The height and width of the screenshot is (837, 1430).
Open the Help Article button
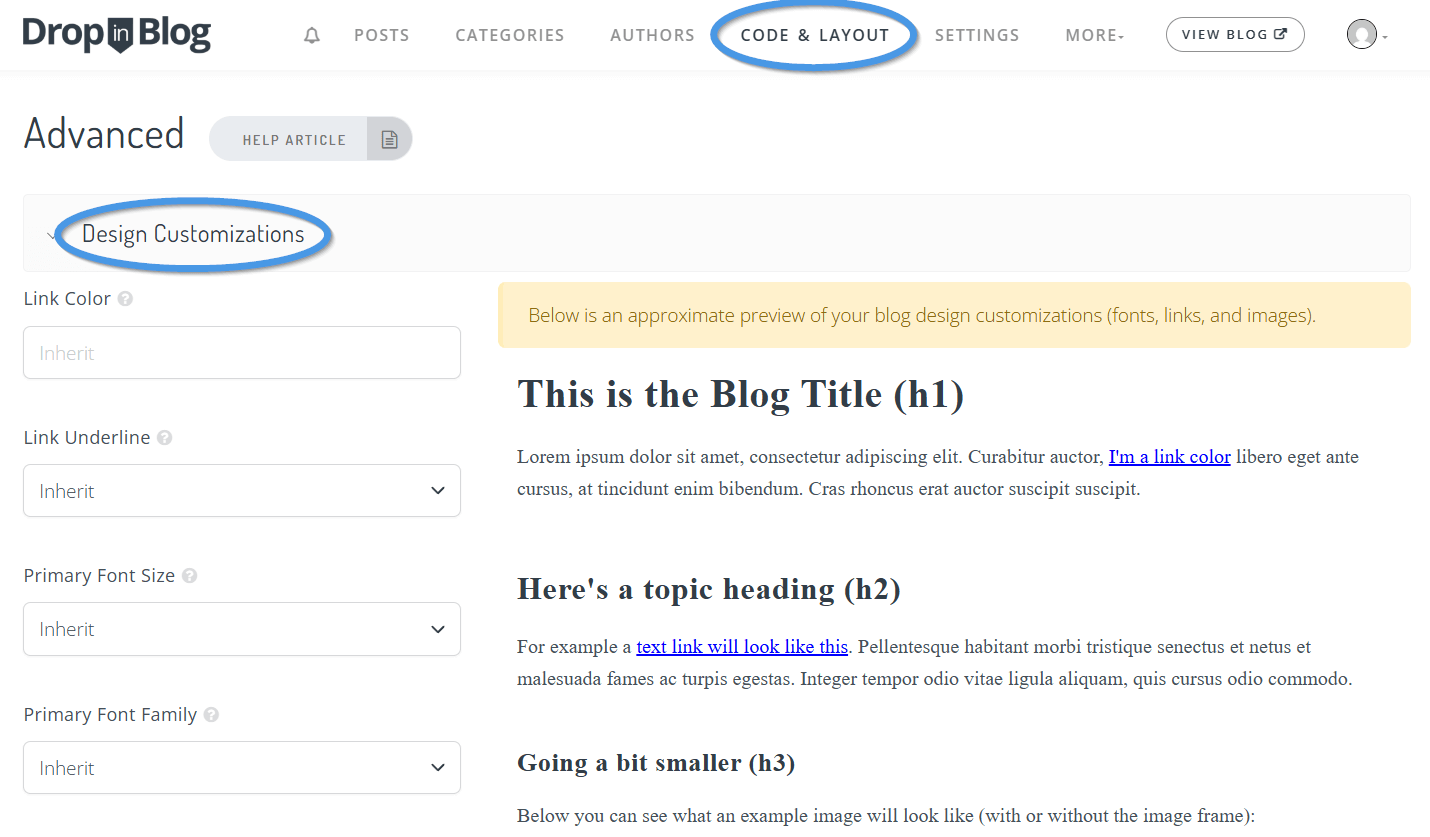(310, 140)
